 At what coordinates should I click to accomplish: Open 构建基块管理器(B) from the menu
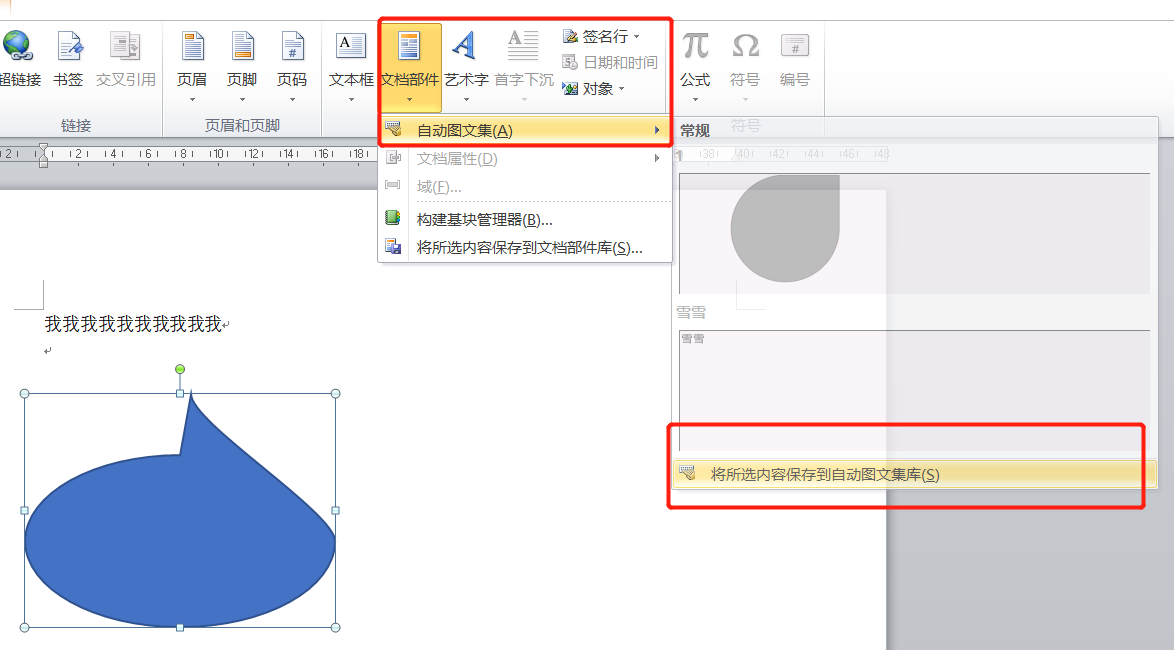point(484,220)
